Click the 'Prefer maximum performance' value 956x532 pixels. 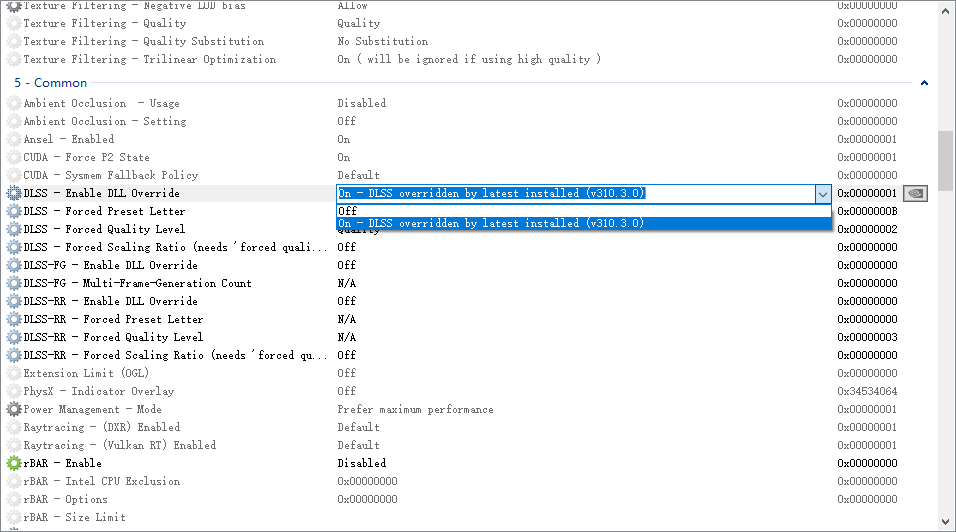(x=415, y=409)
